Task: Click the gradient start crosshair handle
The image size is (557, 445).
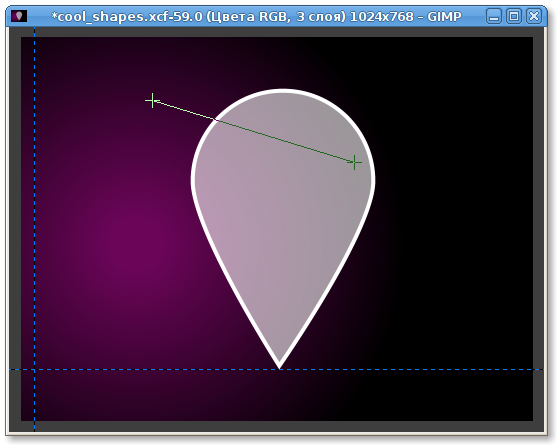Action: point(152,101)
